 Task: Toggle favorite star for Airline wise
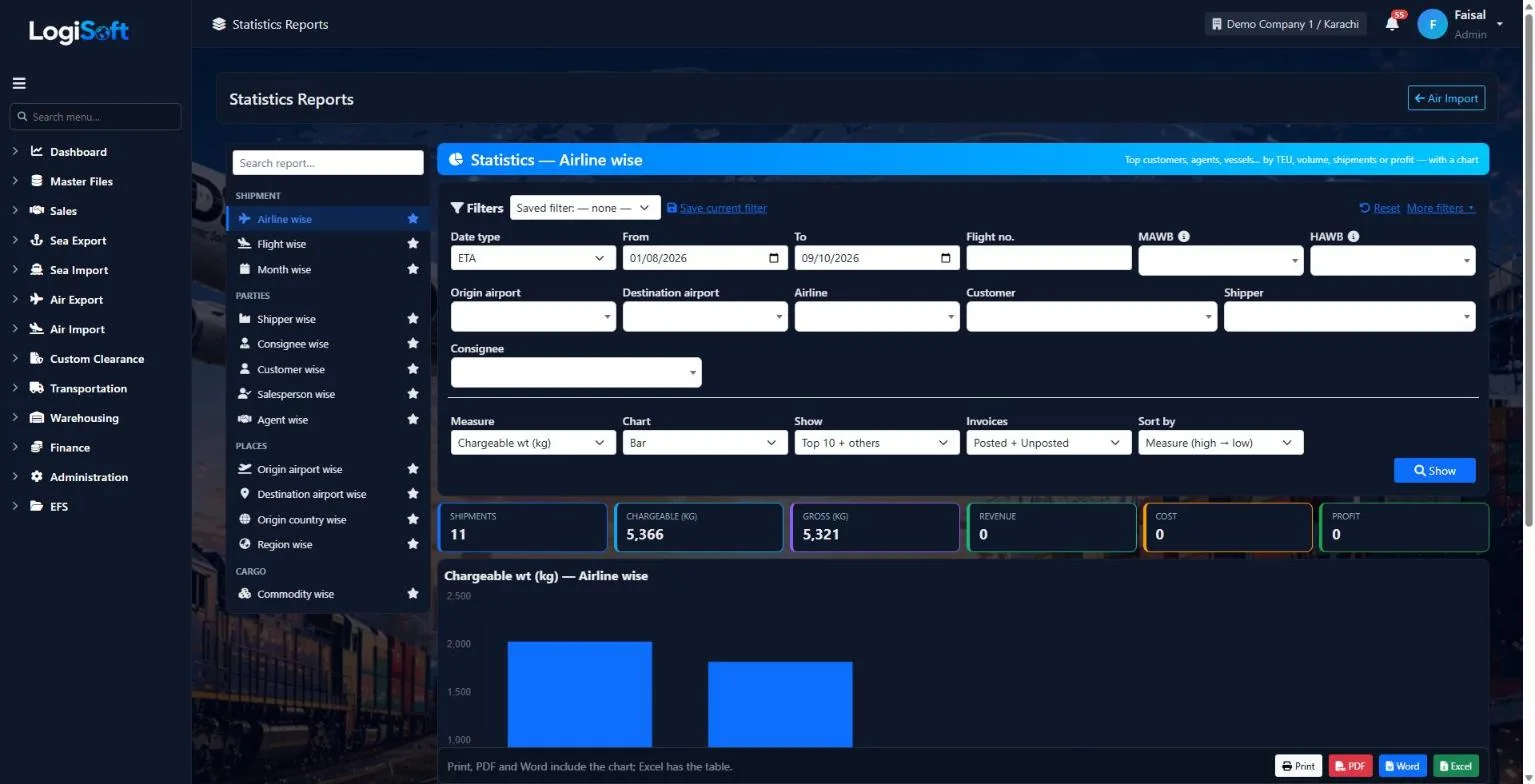(x=413, y=219)
